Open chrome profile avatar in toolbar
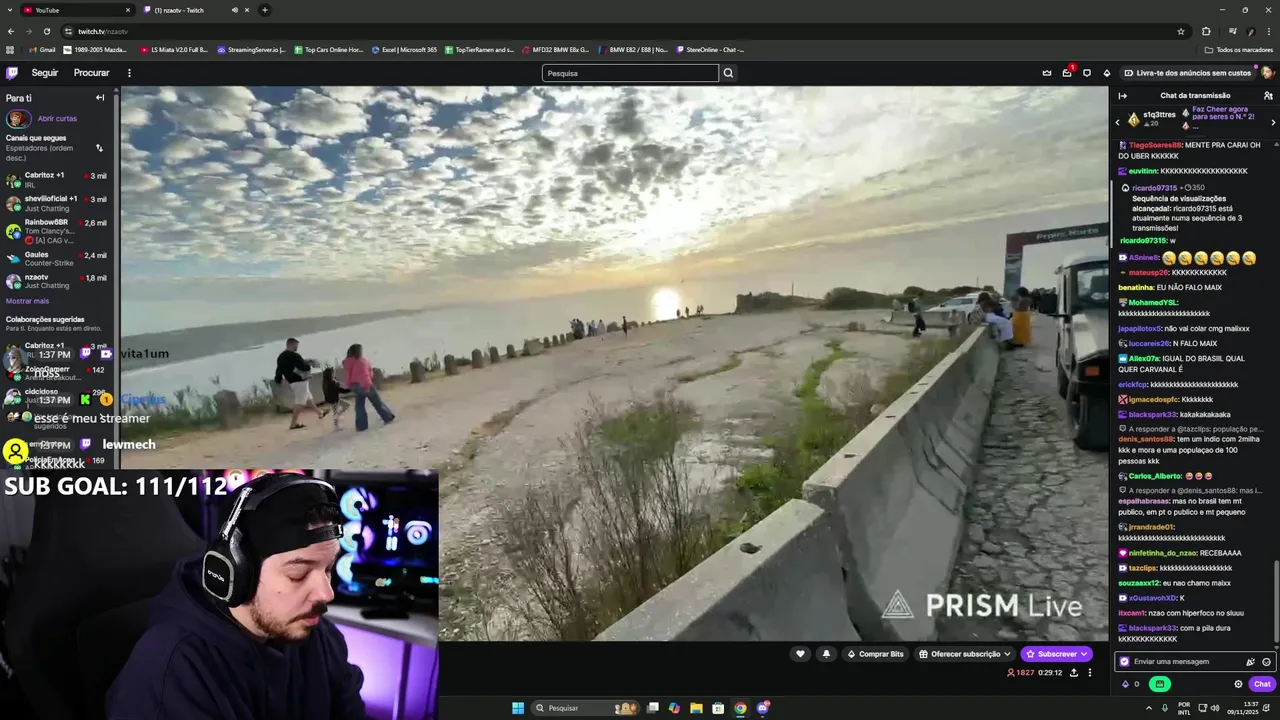 click(1250, 31)
